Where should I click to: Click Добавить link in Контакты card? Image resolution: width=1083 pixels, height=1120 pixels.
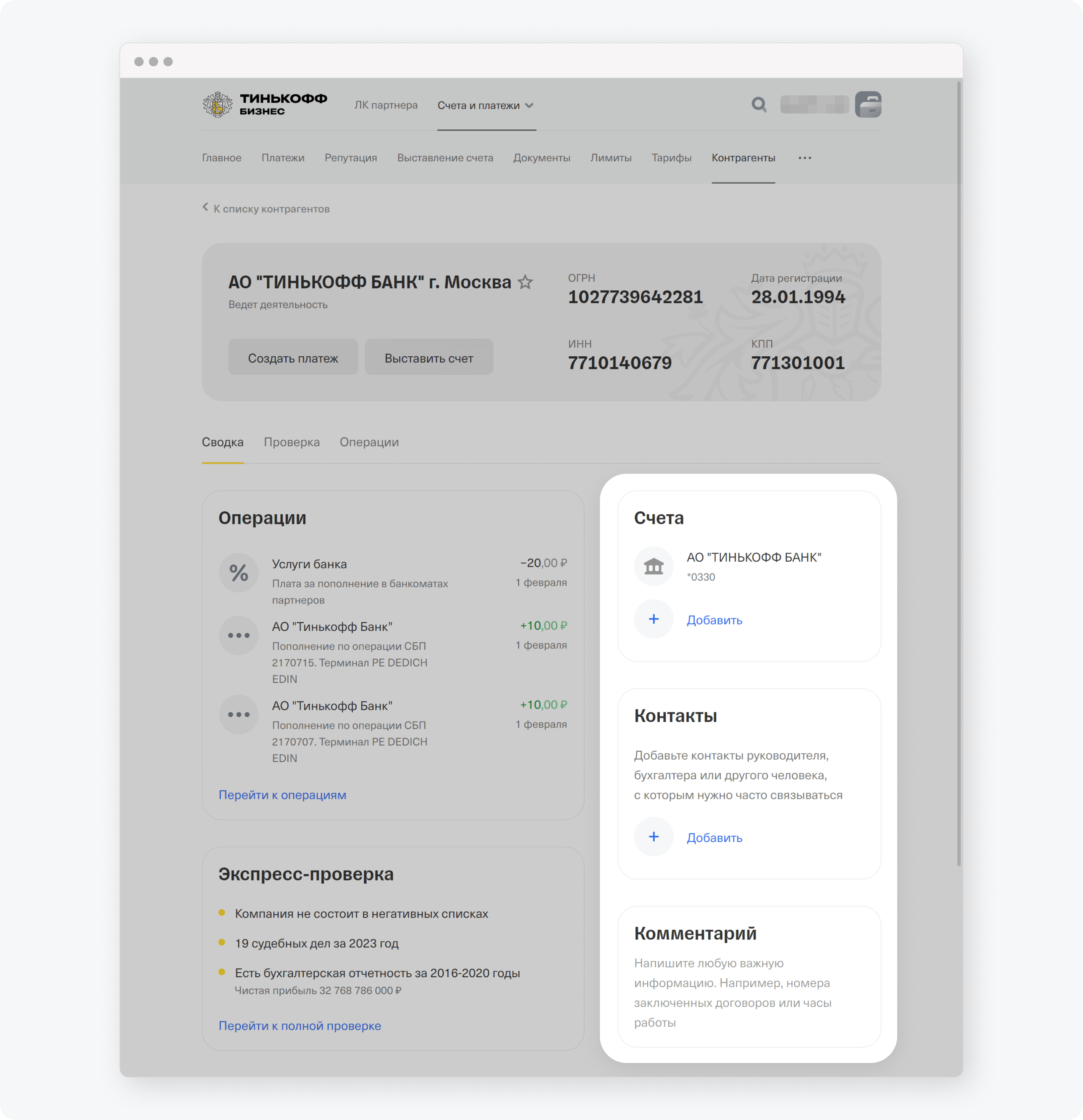(714, 838)
